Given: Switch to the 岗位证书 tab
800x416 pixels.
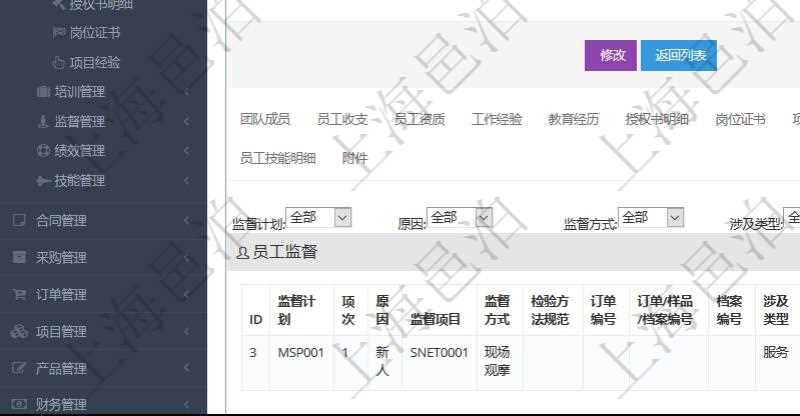Looking at the screenshot, I should 740,119.
